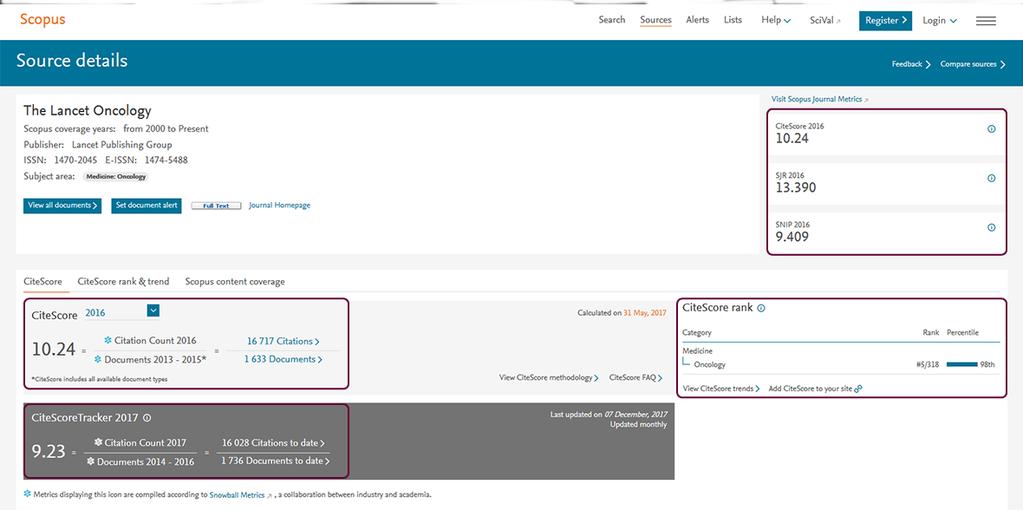
Task: Click The Lancet Oncology title
Action: (87, 110)
